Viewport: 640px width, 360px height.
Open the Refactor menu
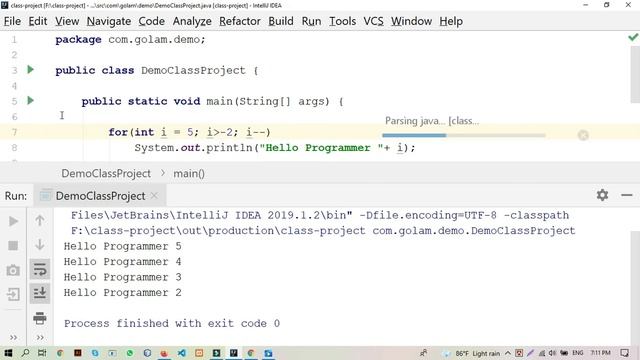click(240, 21)
